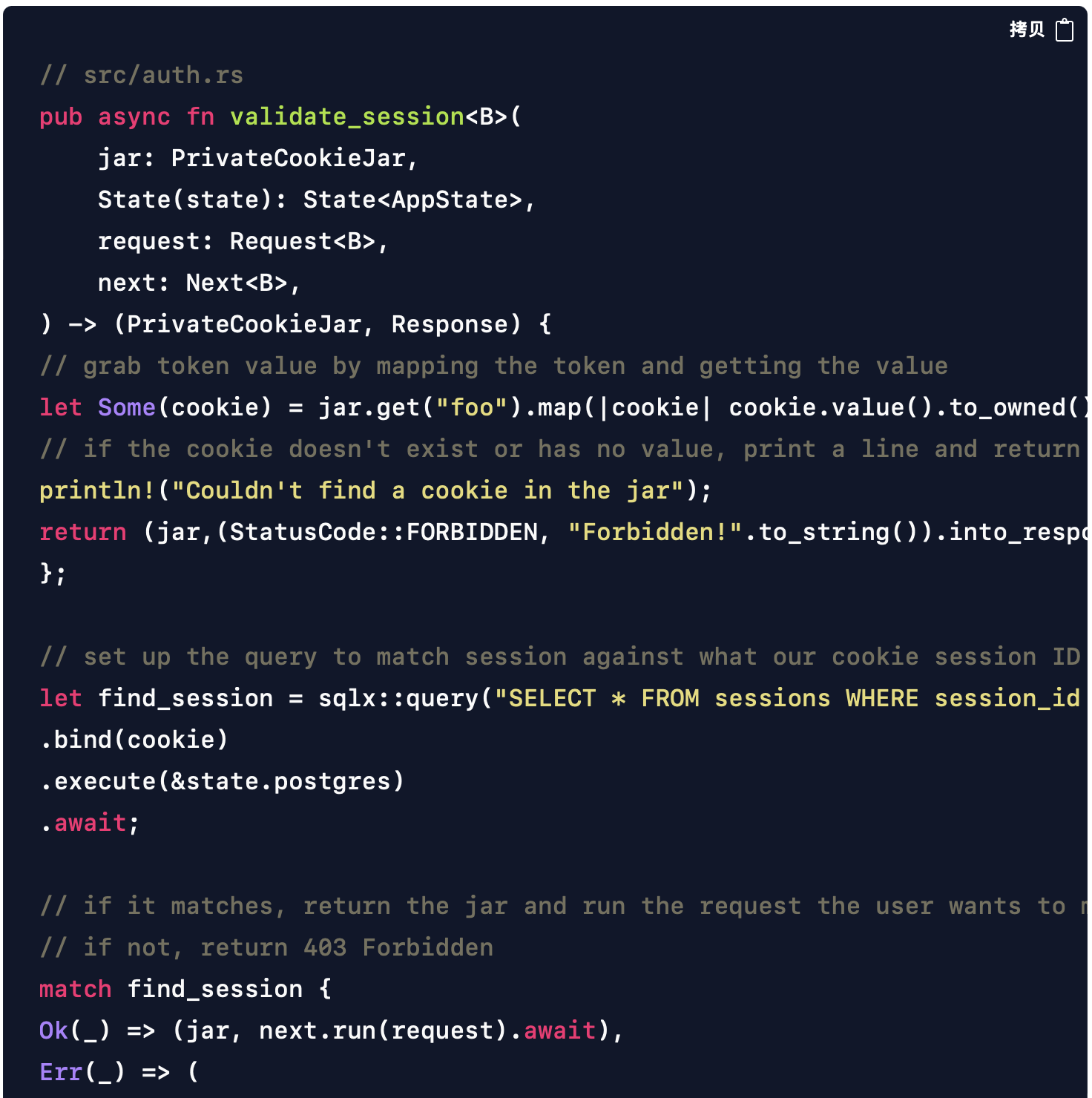Viewport: 1092px width, 1098px height.
Task: Click the match keyword before find_session
Action: pos(75,989)
